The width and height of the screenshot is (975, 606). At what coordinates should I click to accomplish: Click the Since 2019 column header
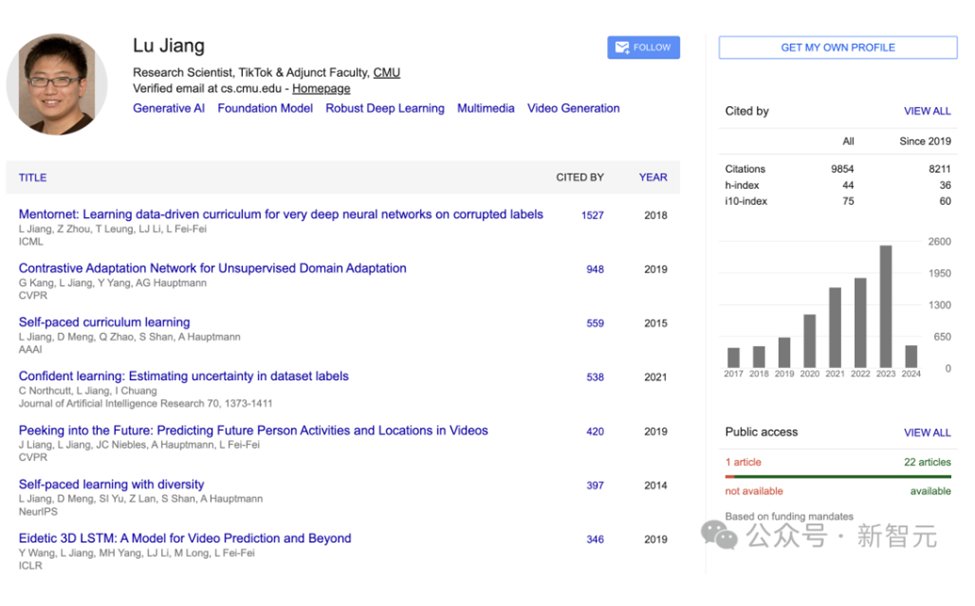(x=925, y=141)
